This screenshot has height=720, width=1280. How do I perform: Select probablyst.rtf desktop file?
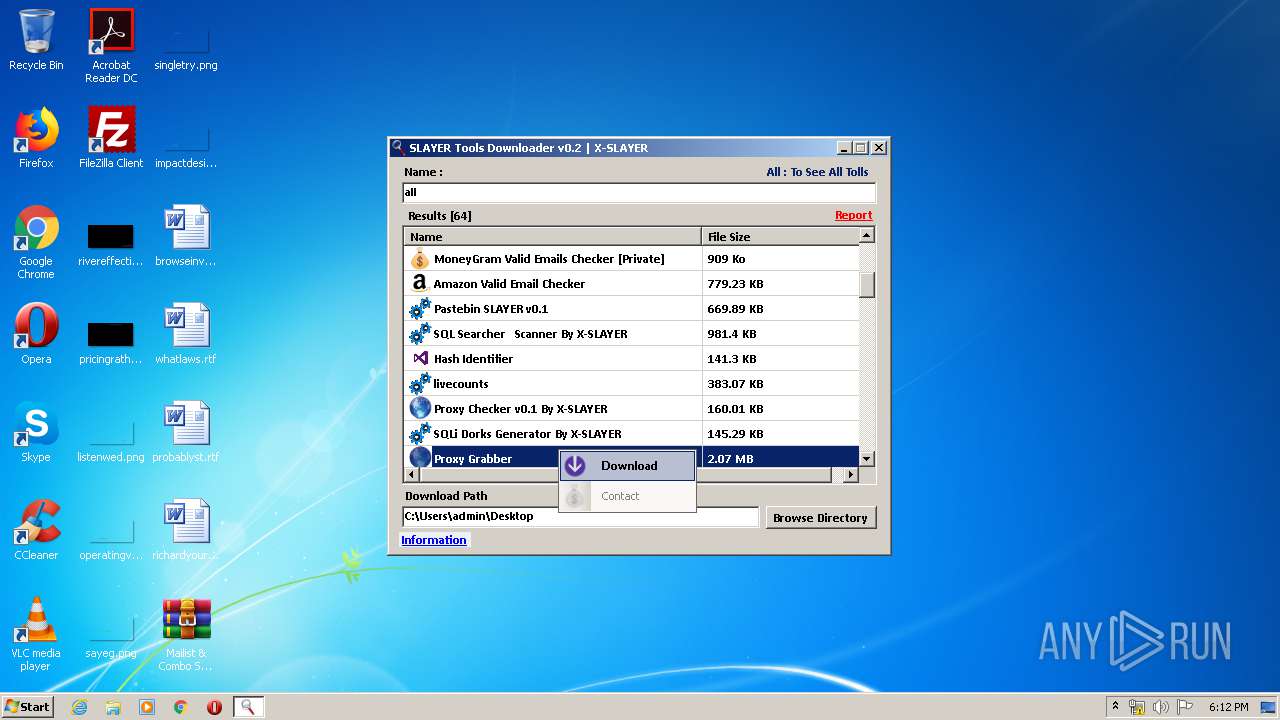186,432
